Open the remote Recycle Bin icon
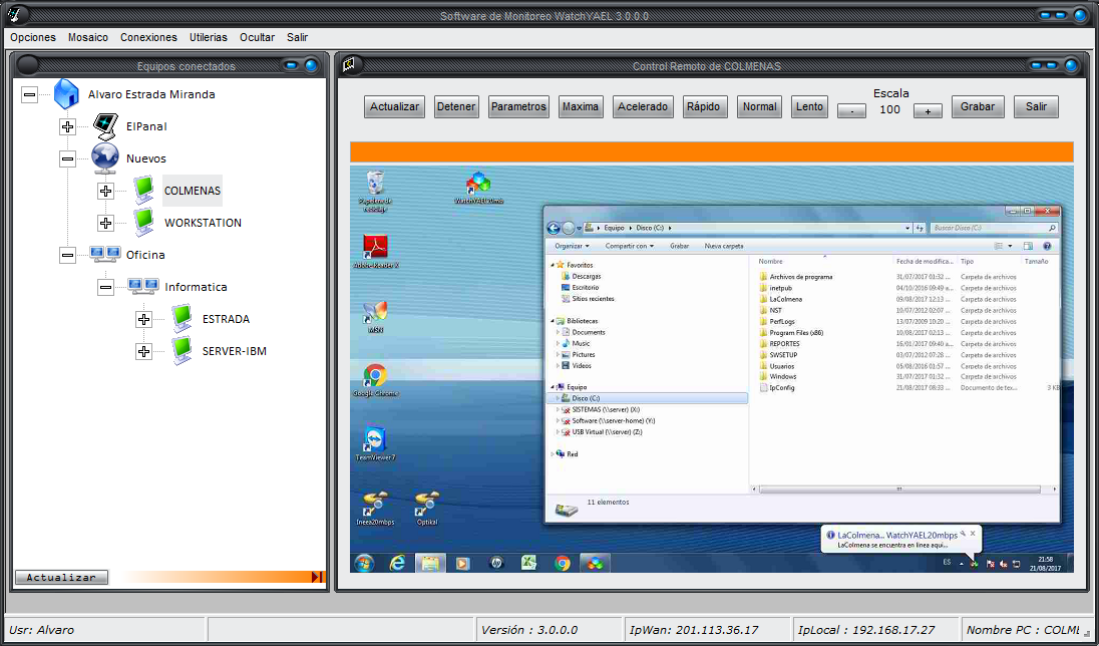This screenshot has width=1099, height=646. (375, 184)
